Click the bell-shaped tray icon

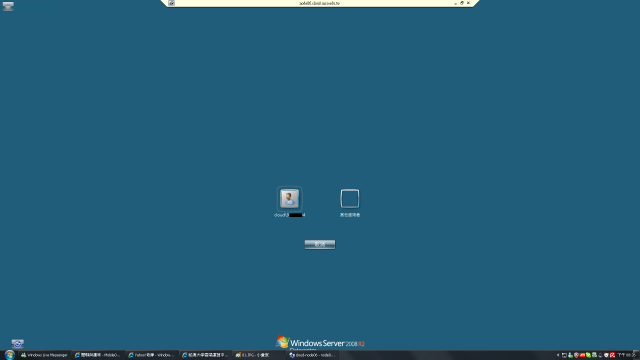pos(600,355)
